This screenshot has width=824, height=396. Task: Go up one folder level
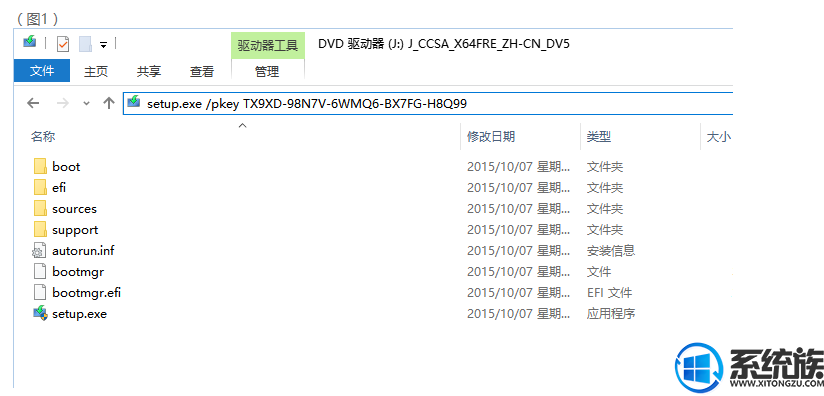[x=109, y=103]
